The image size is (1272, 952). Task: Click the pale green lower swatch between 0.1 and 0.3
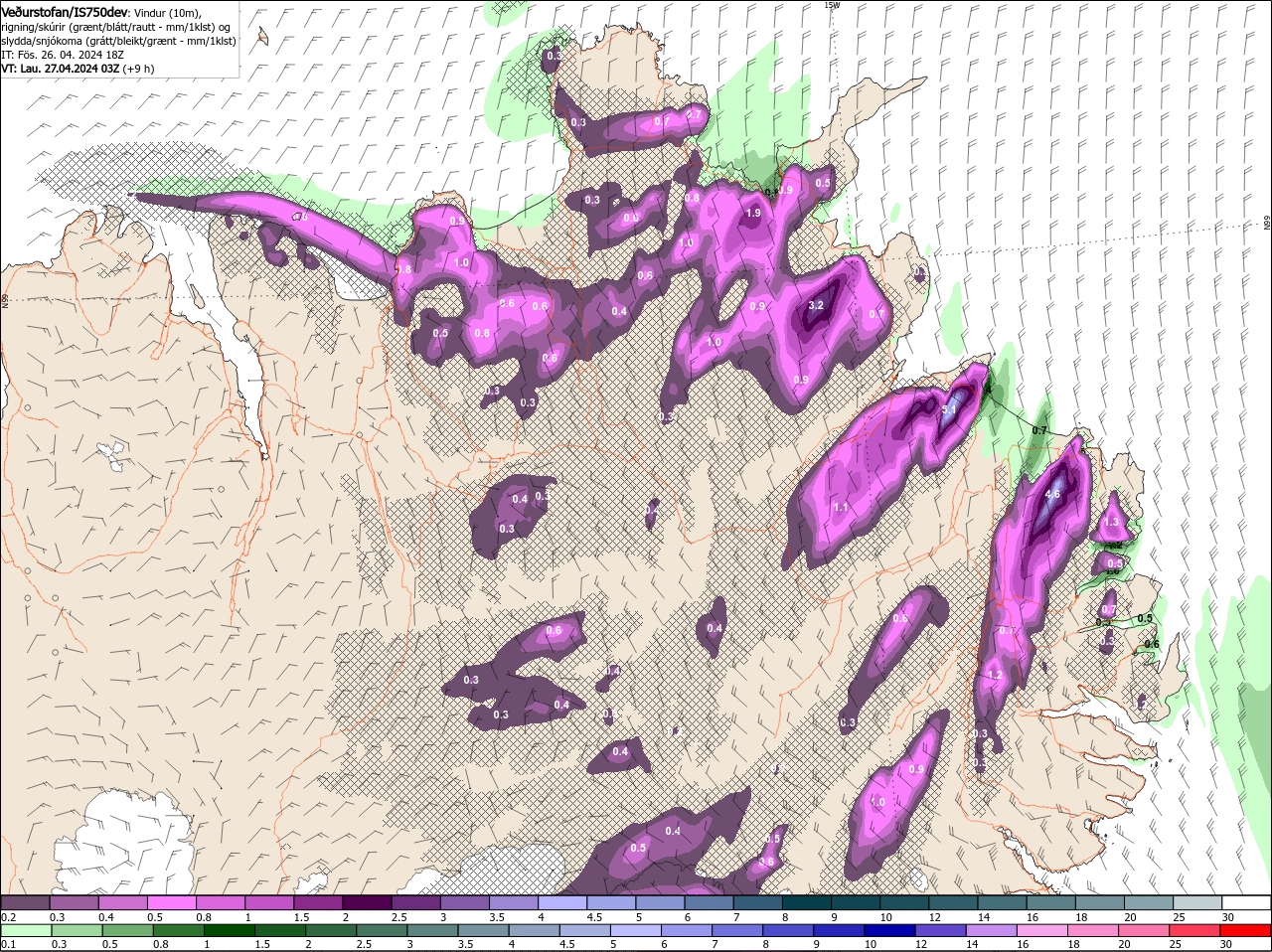click(25, 930)
